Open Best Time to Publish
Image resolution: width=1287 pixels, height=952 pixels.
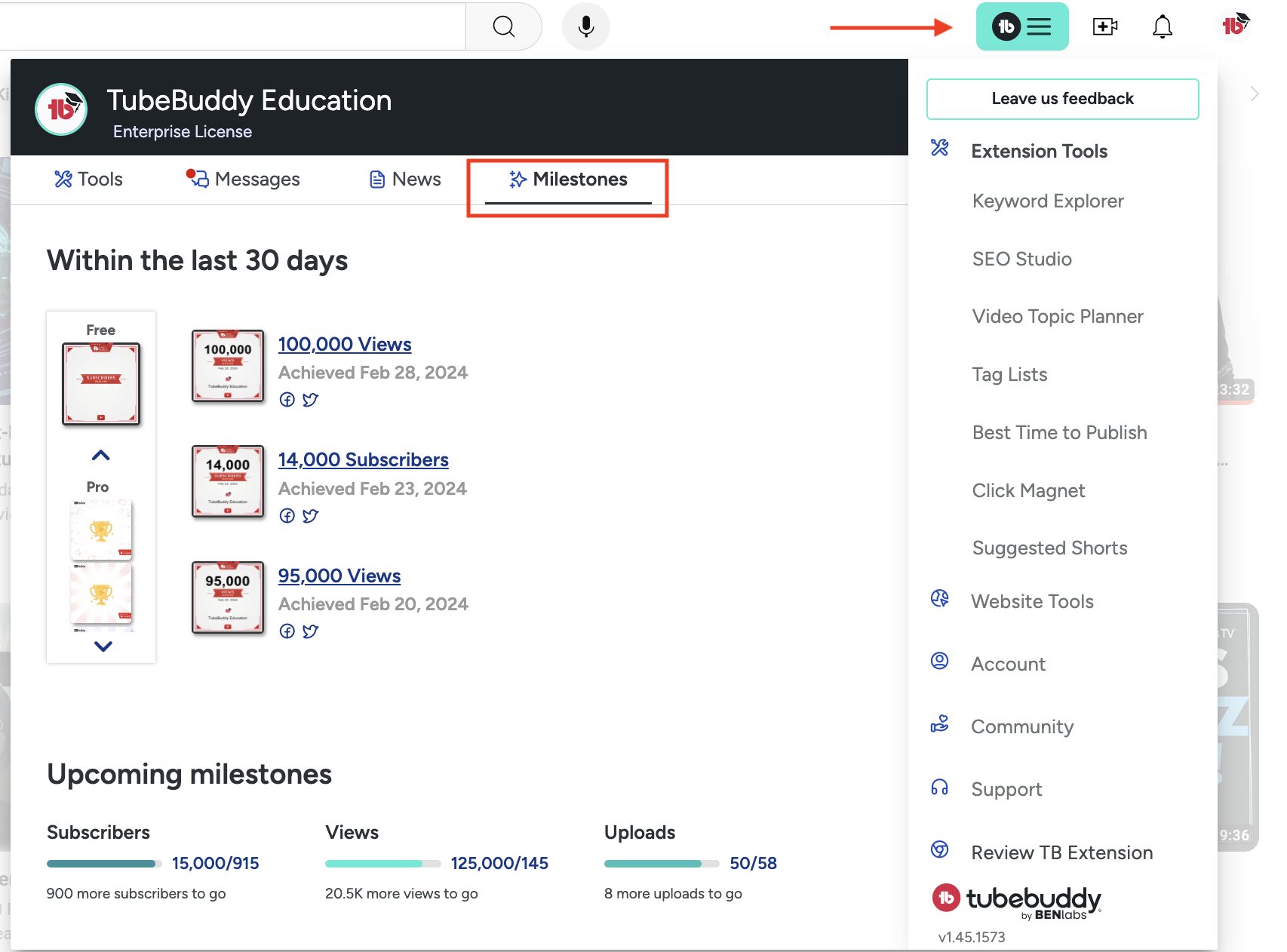[1059, 433]
